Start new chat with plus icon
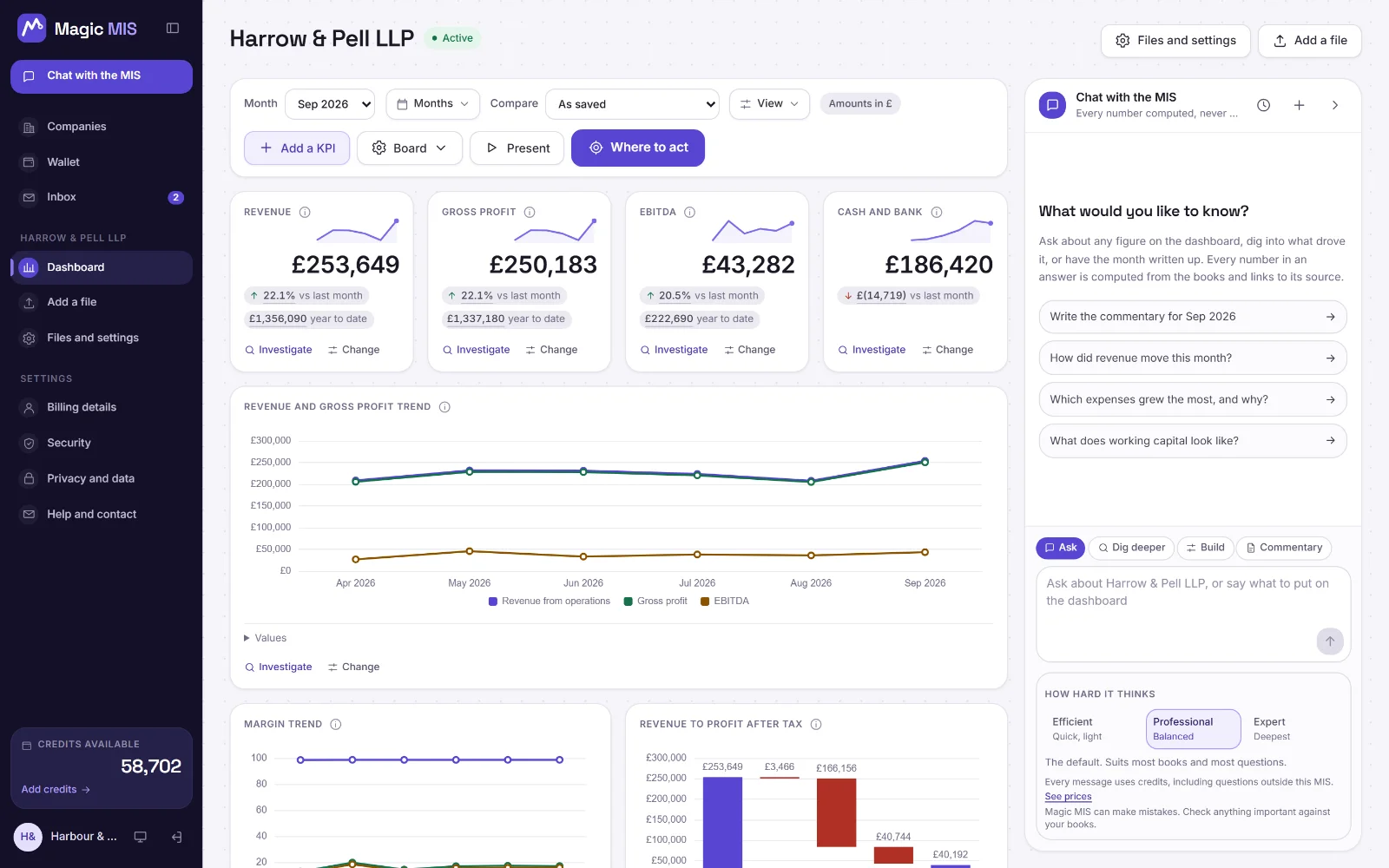Viewport: 1389px width, 868px height. pyautogui.click(x=1300, y=105)
